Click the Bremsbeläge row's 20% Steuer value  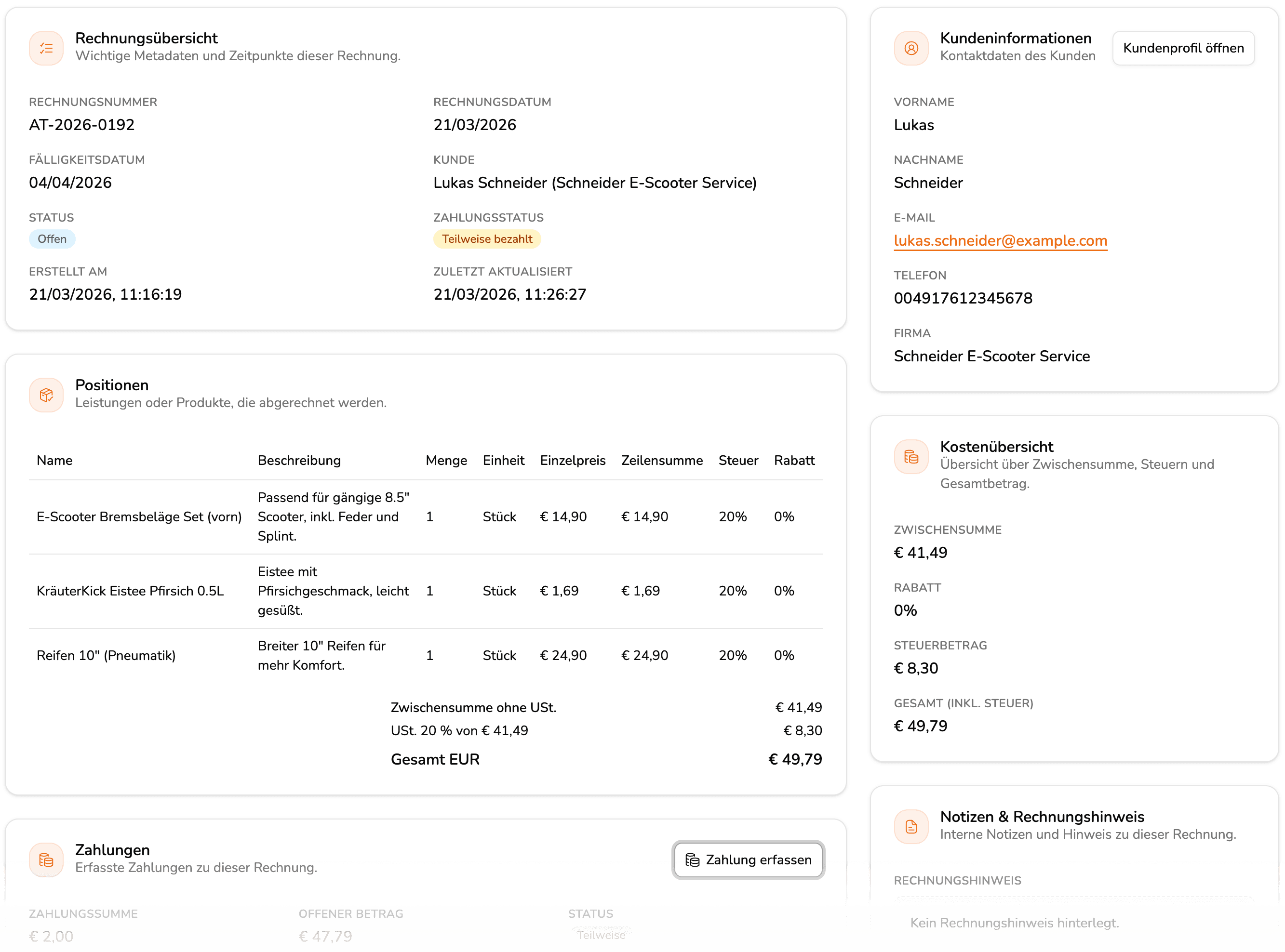tap(732, 516)
